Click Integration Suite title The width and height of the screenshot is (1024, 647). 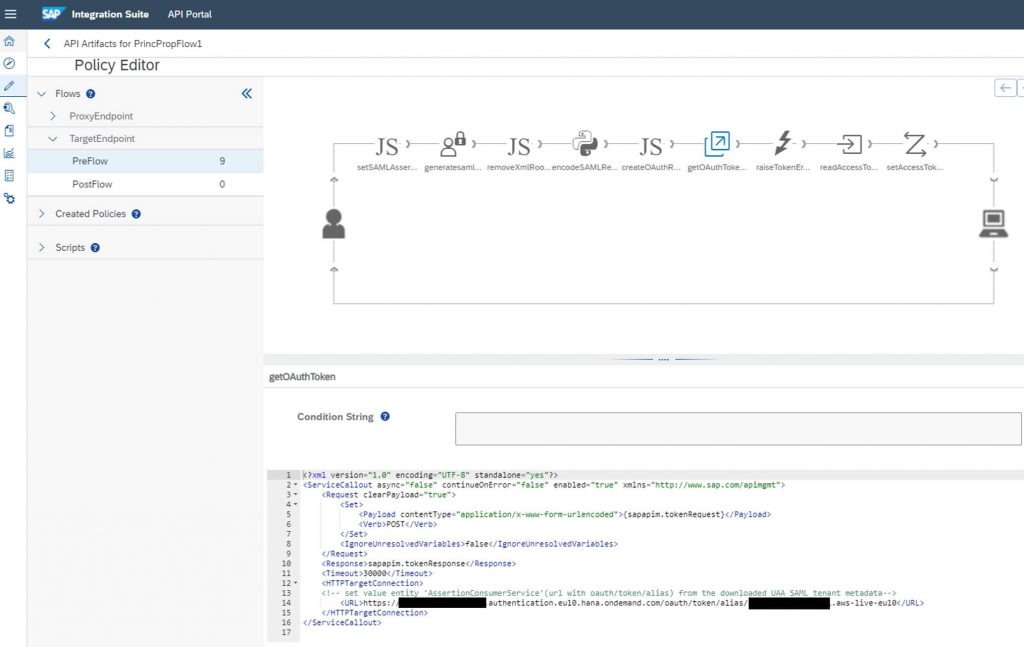(x=110, y=14)
